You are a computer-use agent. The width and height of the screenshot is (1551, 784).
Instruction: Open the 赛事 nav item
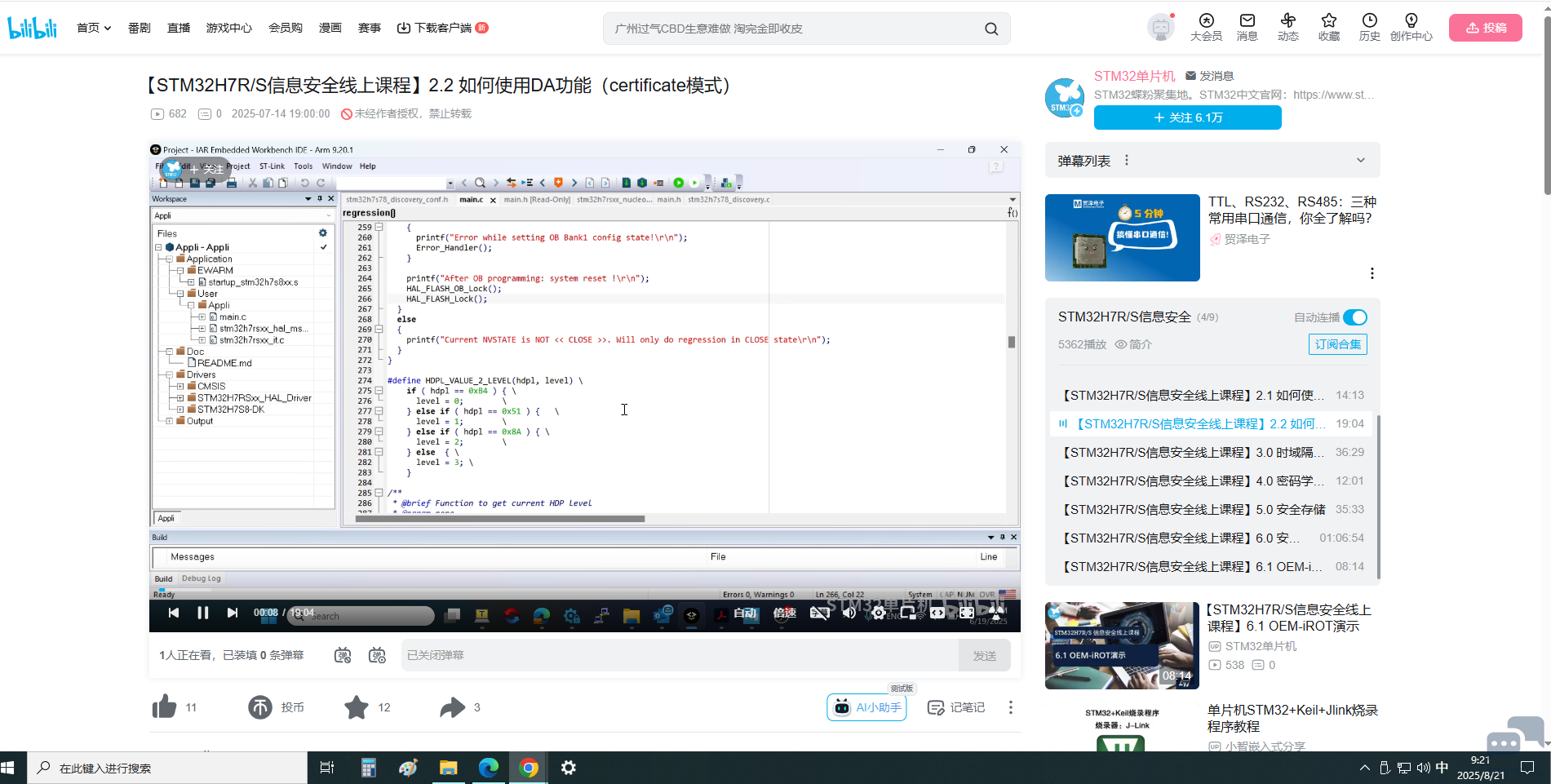click(x=370, y=28)
